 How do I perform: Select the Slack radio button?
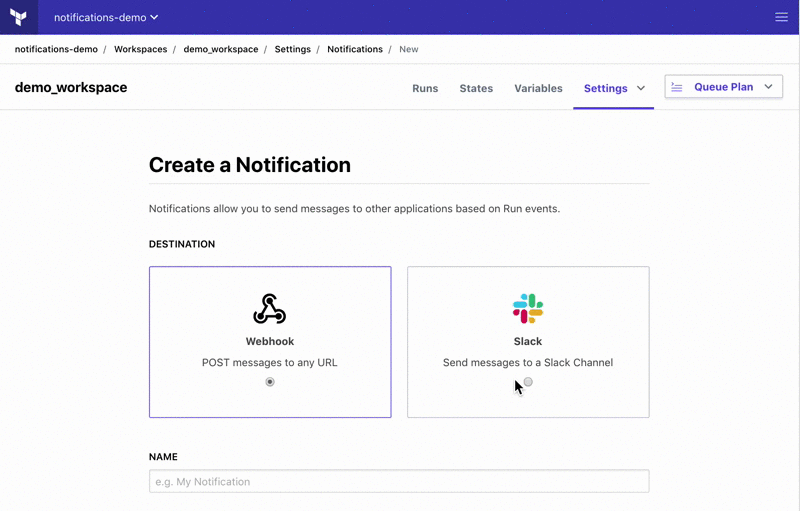coord(528,382)
